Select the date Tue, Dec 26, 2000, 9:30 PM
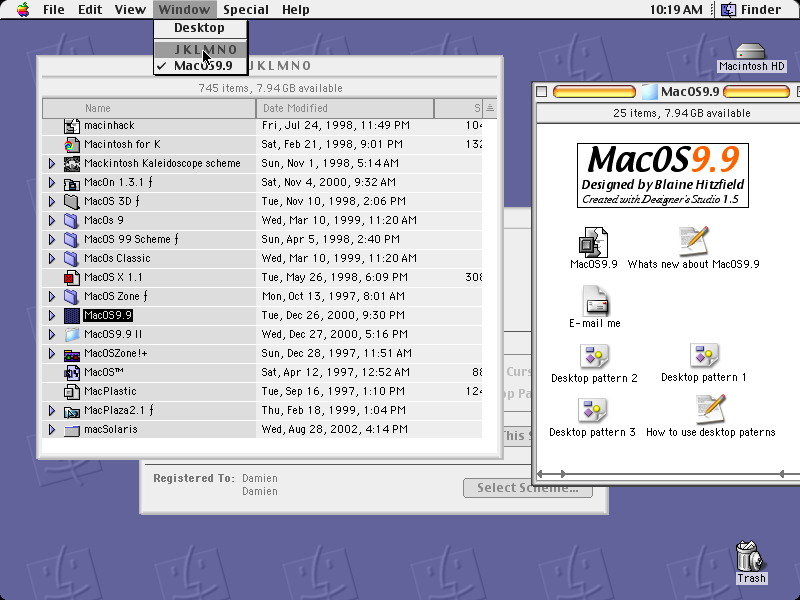 tap(333, 315)
